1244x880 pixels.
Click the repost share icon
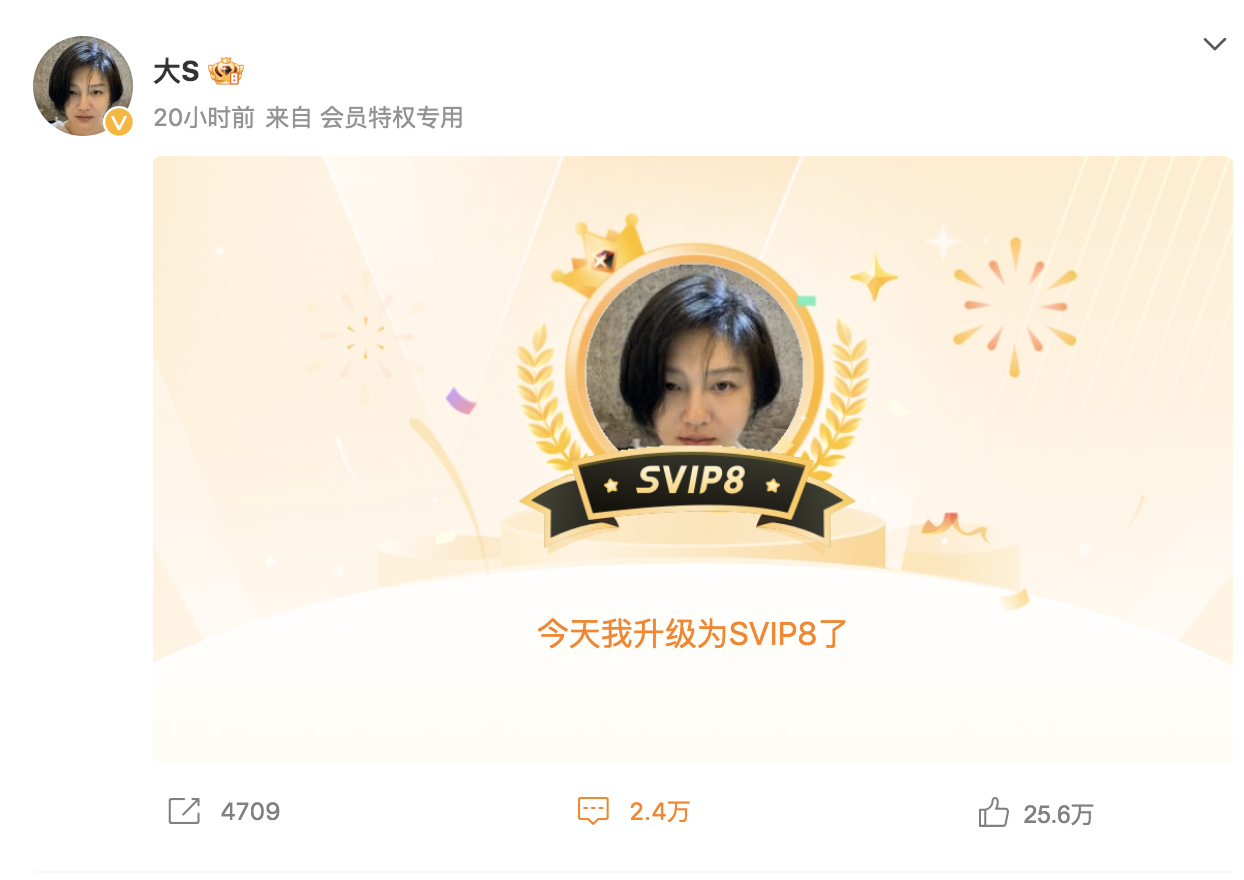[x=184, y=811]
